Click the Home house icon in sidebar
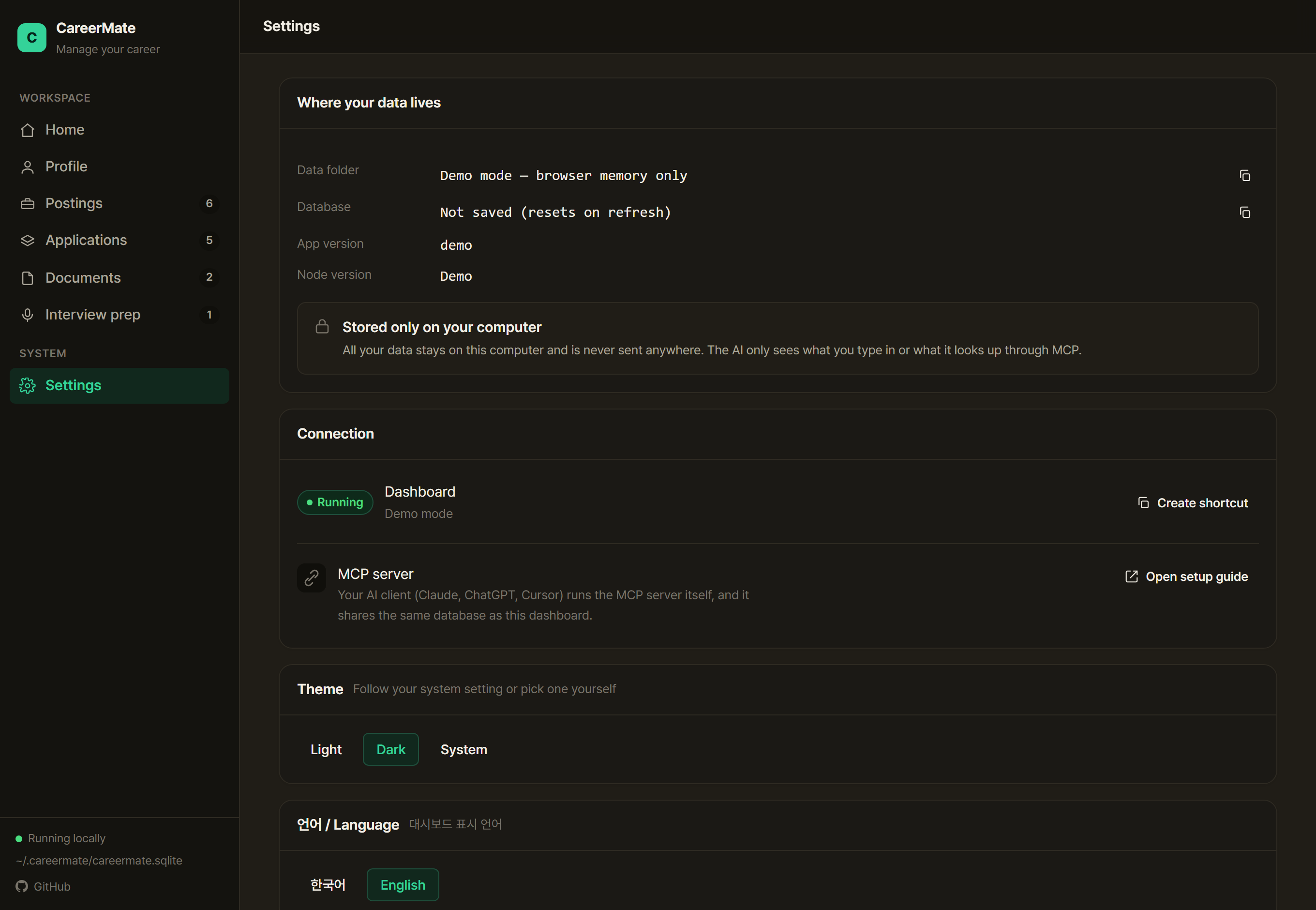The width and height of the screenshot is (1316, 910). 28,130
